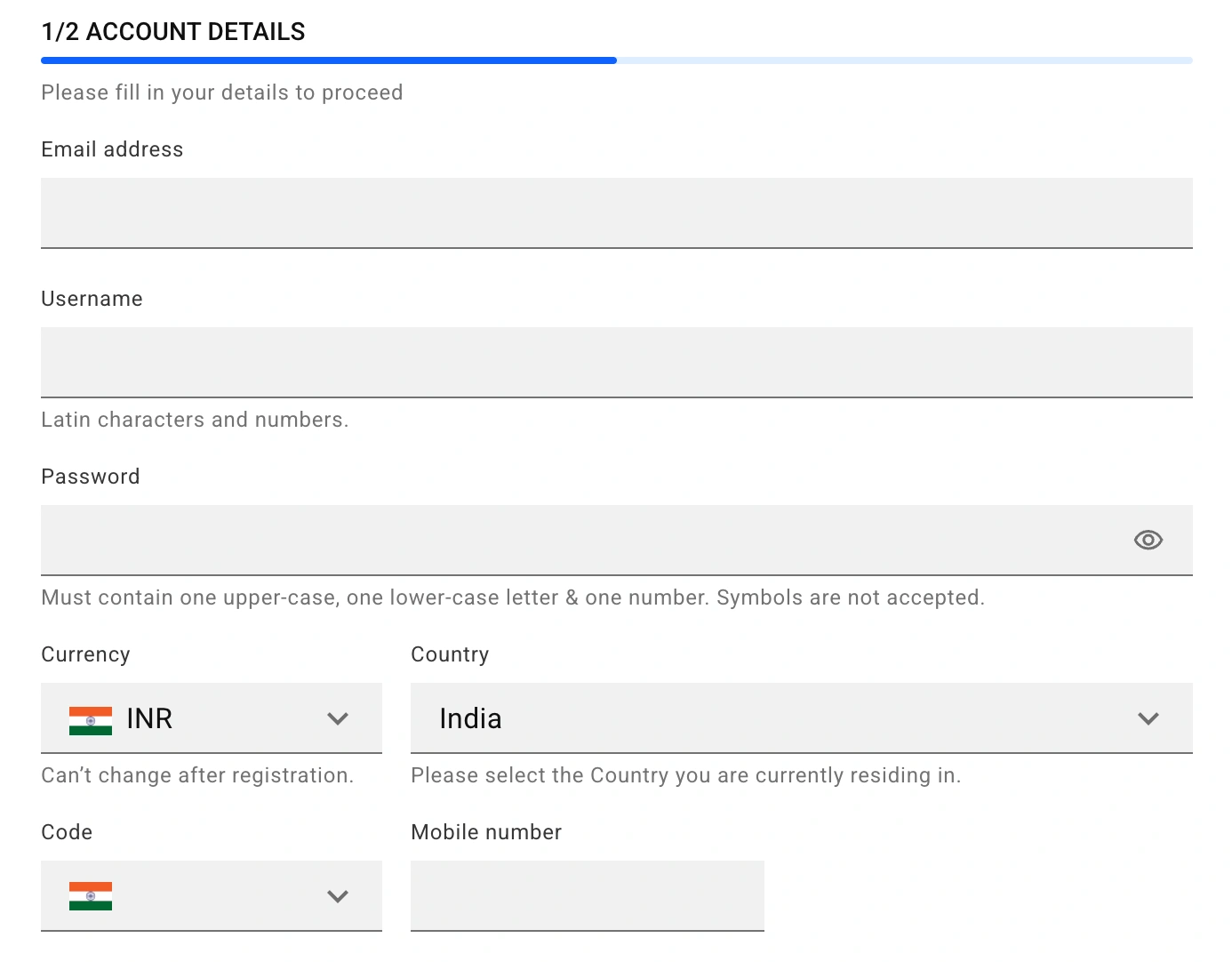The width and height of the screenshot is (1232, 962).
Task: Select the Mobile number input field
Action: pyautogui.click(x=587, y=895)
